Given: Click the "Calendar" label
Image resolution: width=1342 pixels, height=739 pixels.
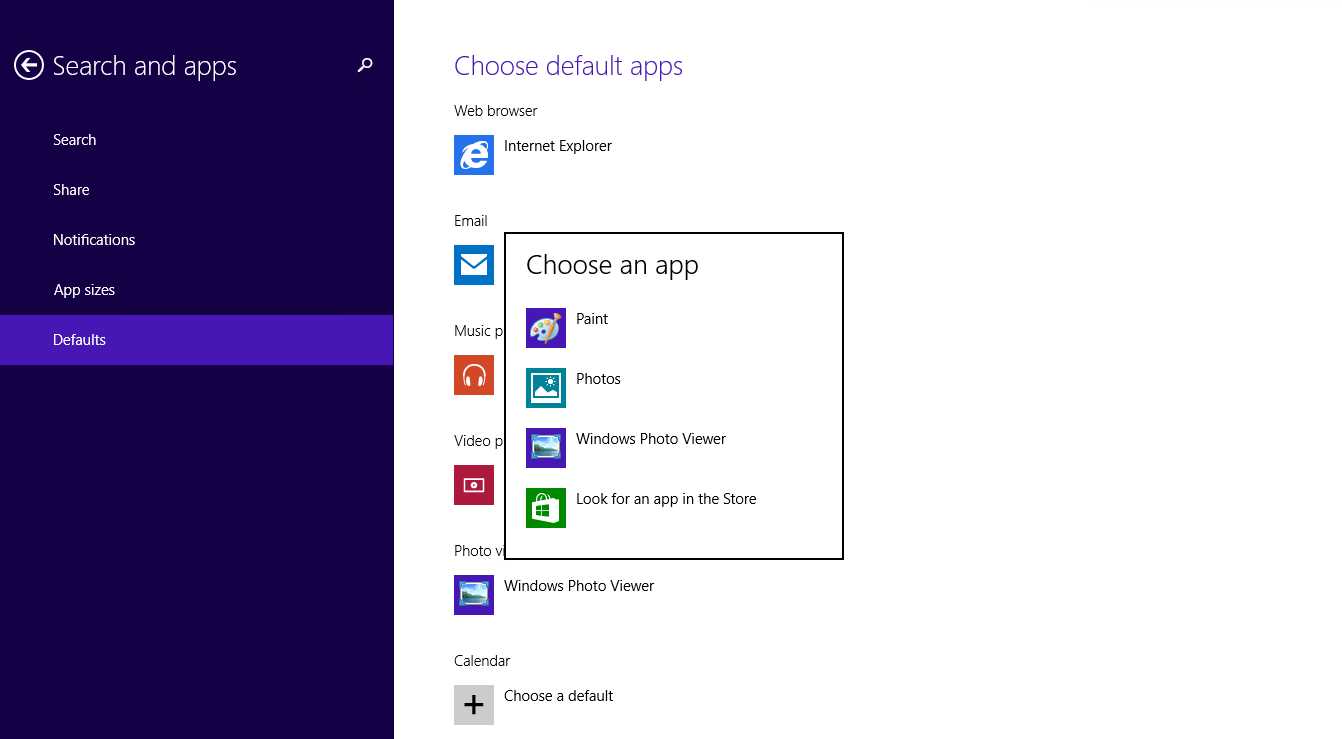Looking at the screenshot, I should tap(482, 661).
